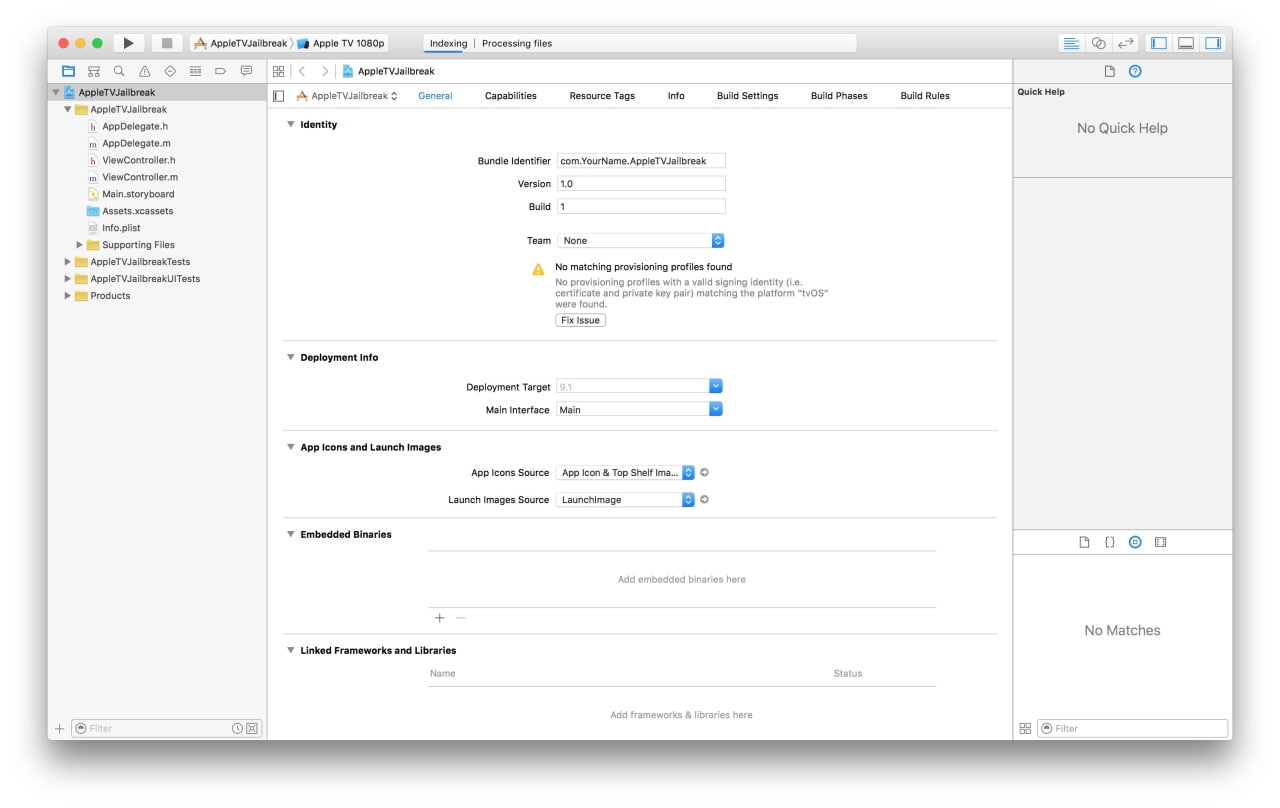Screen dimensions: 1280x808
Task: Select Main.storyboard in project navigator
Action: (138, 194)
